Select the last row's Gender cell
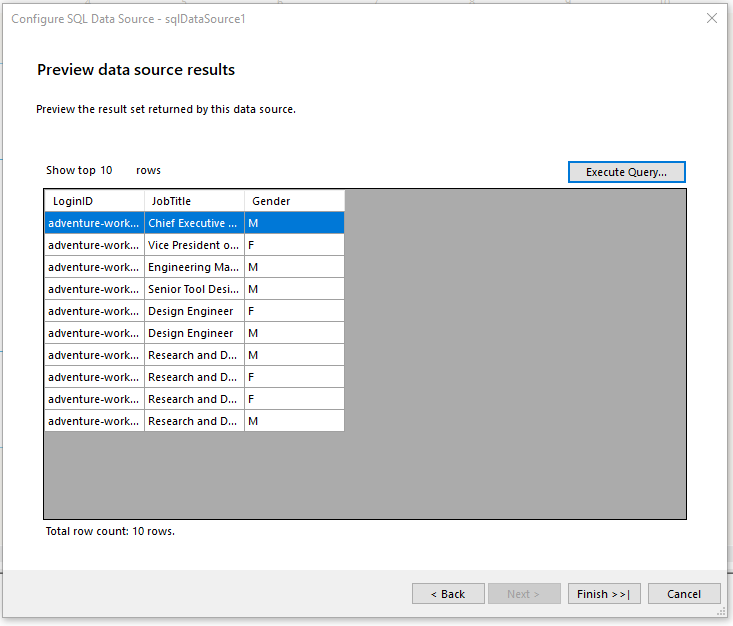 pyautogui.click(x=294, y=421)
